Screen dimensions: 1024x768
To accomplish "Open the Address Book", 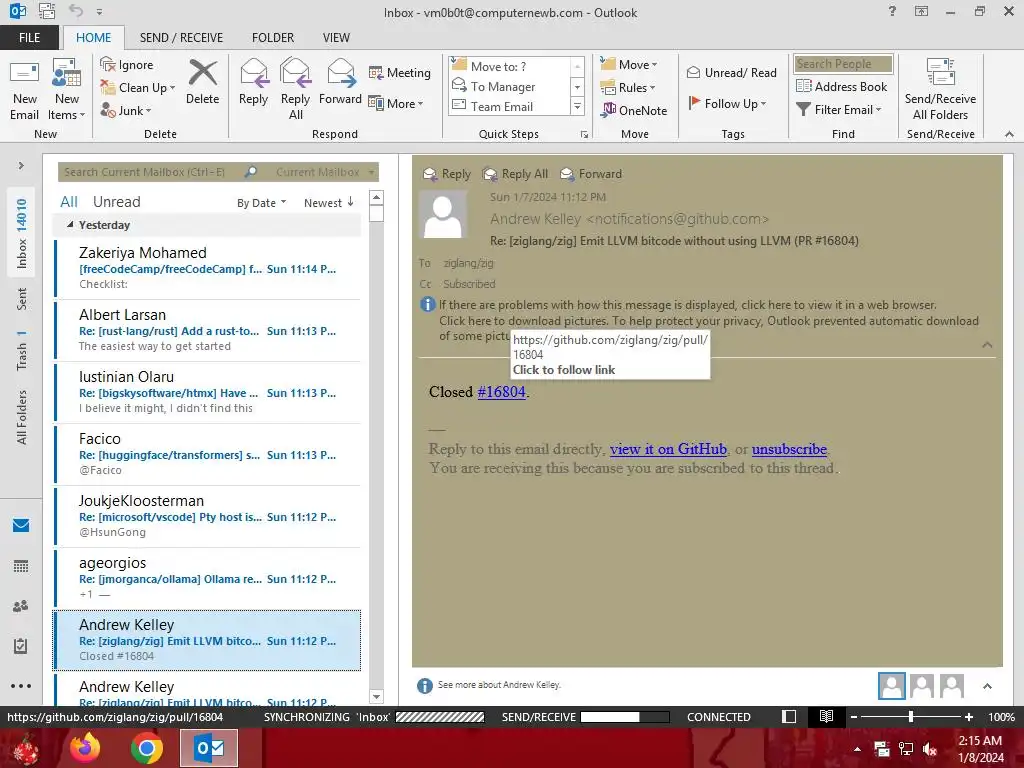I will click(x=842, y=86).
